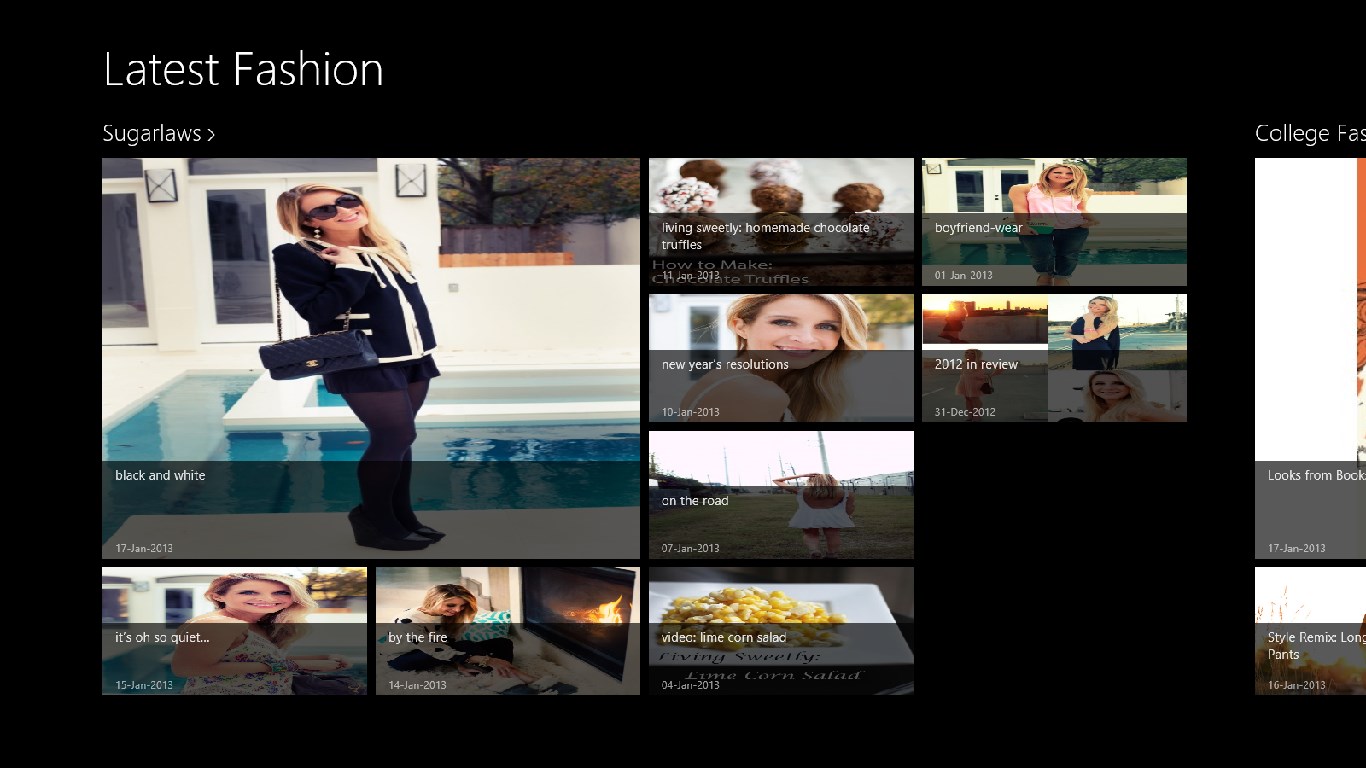Open the 'video: lime corn salad' tile

point(781,630)
